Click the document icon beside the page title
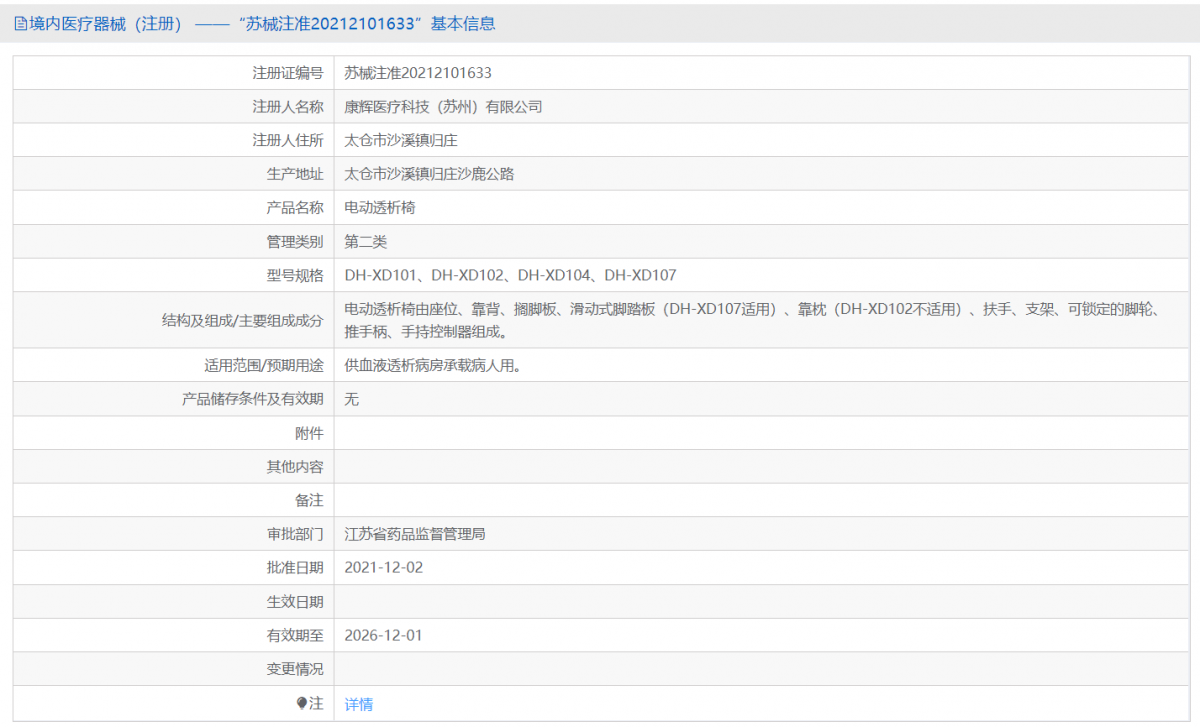Screen dimensions: 1200x727 20,24
